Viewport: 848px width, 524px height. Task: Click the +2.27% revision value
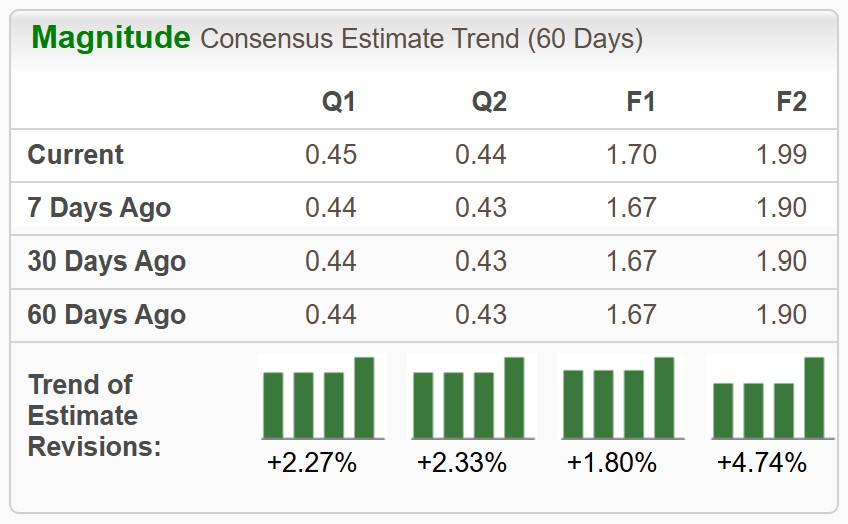(312, 463)
